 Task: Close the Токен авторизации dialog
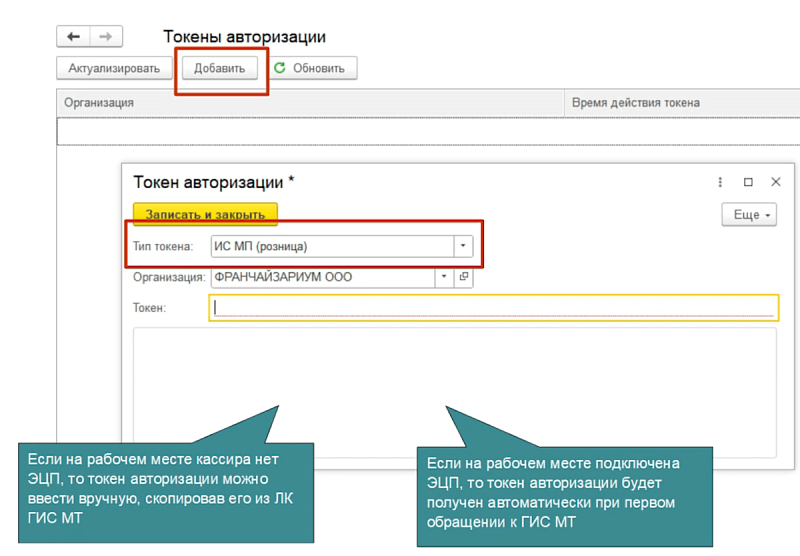click(776, 182)
